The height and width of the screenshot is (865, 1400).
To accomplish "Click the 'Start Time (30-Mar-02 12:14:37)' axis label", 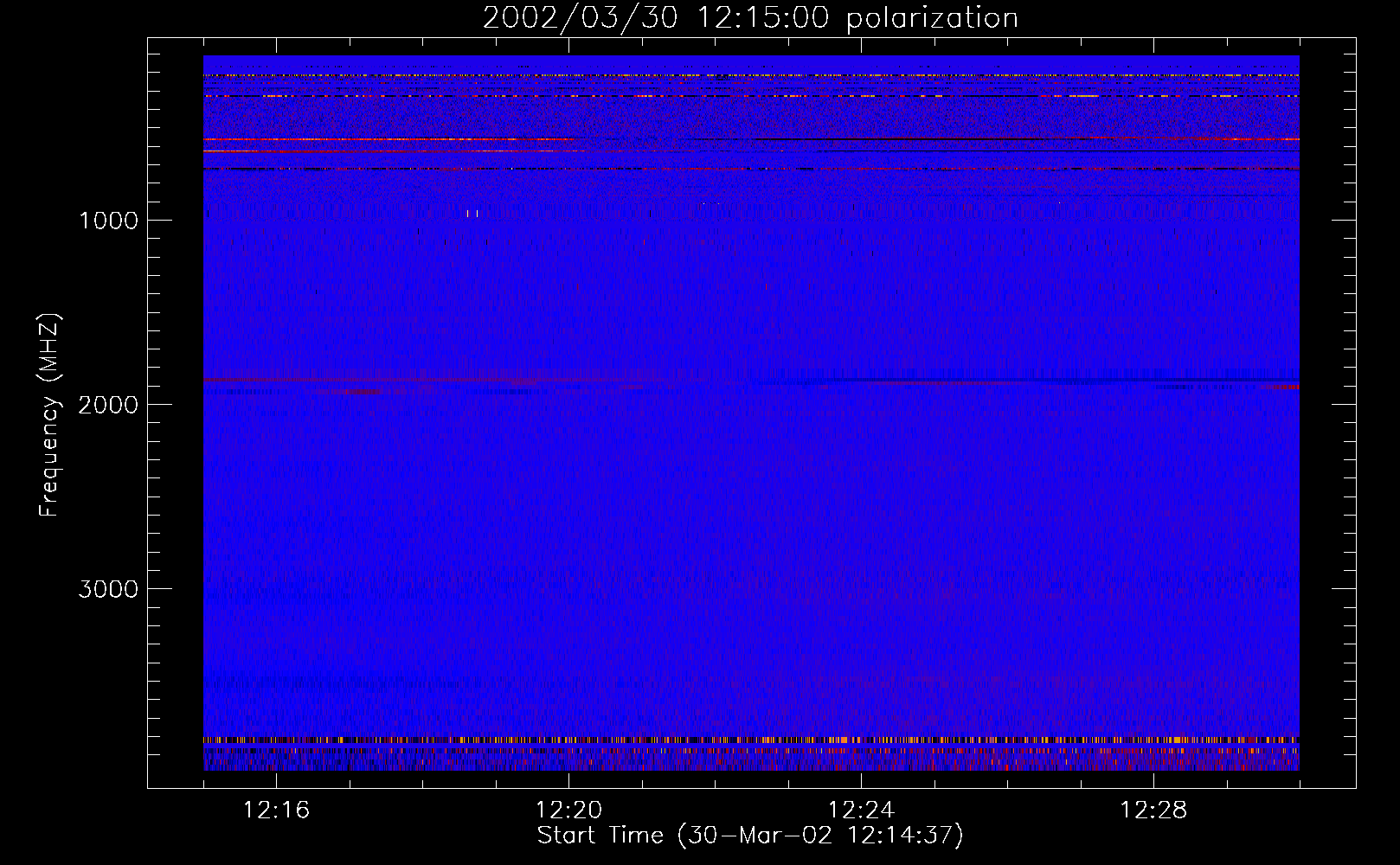I will pyautogui.click(x=749, y=836).
